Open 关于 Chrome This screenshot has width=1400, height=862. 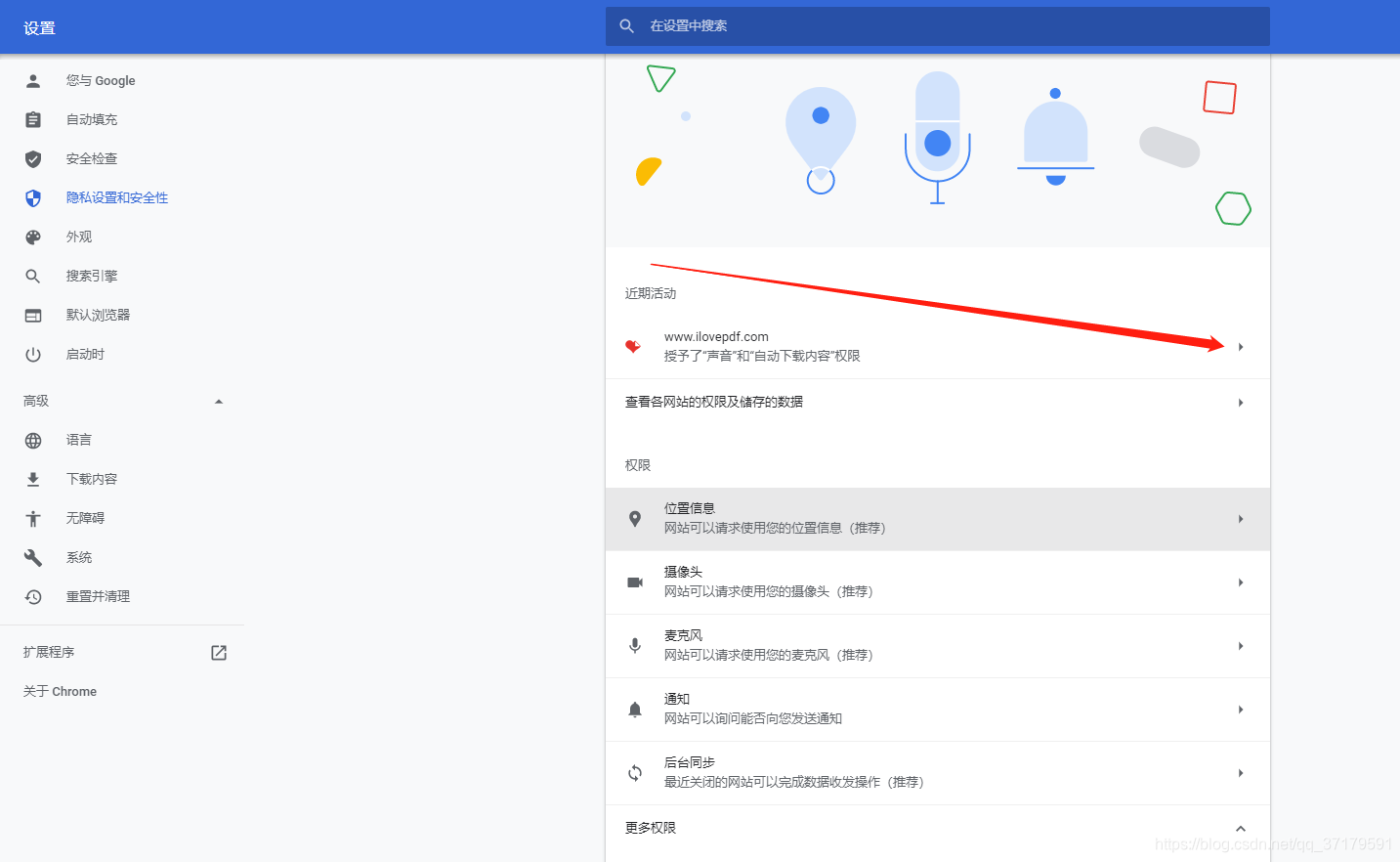click(59, 691)
